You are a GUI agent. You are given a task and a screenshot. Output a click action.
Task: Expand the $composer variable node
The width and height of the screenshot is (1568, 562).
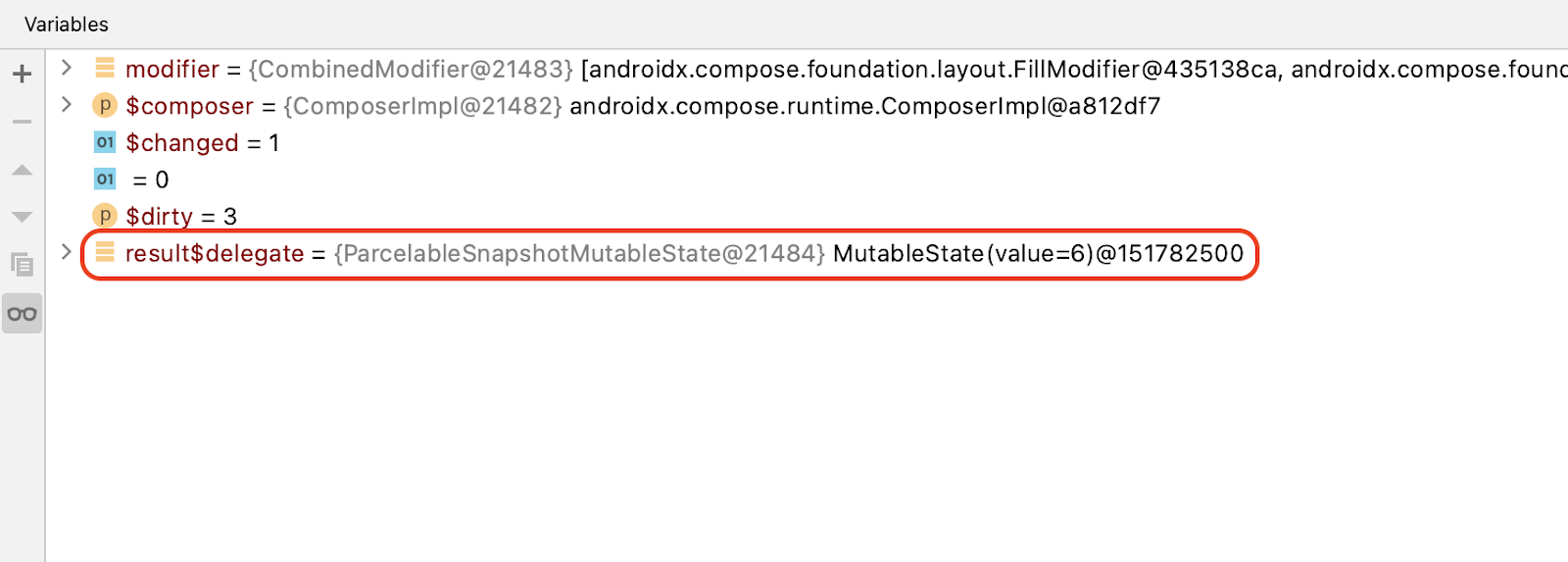click(x=67, y=104)
